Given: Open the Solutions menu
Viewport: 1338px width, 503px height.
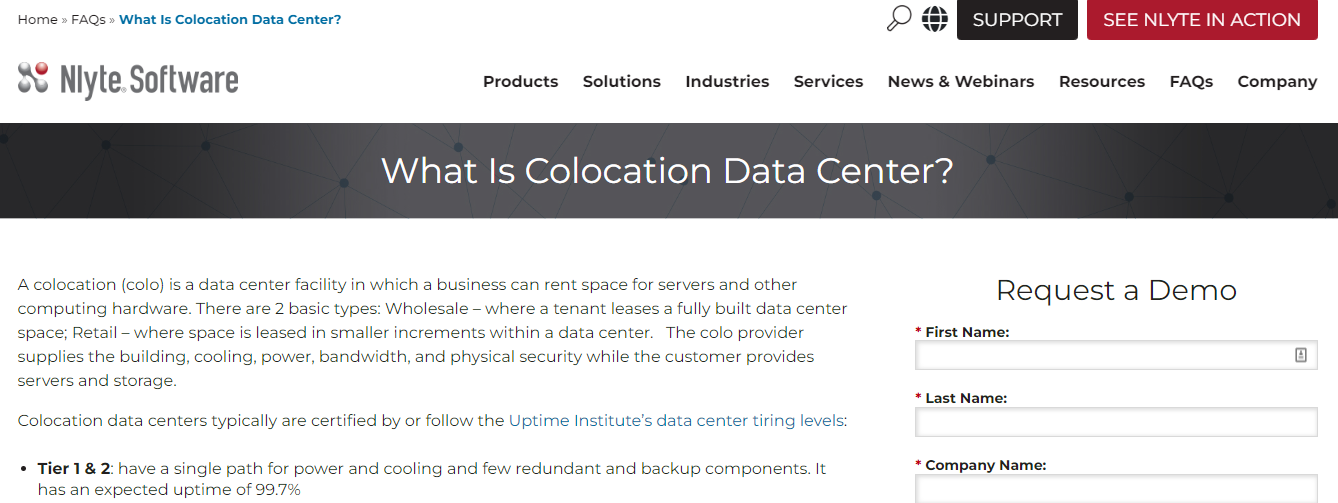Looking at the screenshot, I should pos(622,82).
